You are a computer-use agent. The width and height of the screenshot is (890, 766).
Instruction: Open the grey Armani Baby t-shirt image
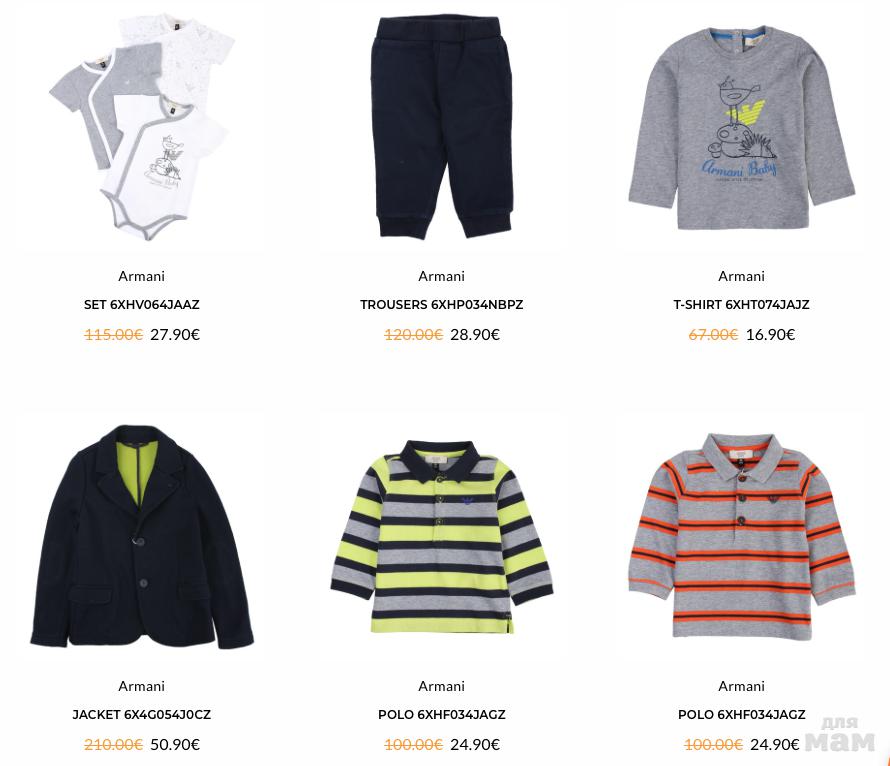click(x=742, y=128)
